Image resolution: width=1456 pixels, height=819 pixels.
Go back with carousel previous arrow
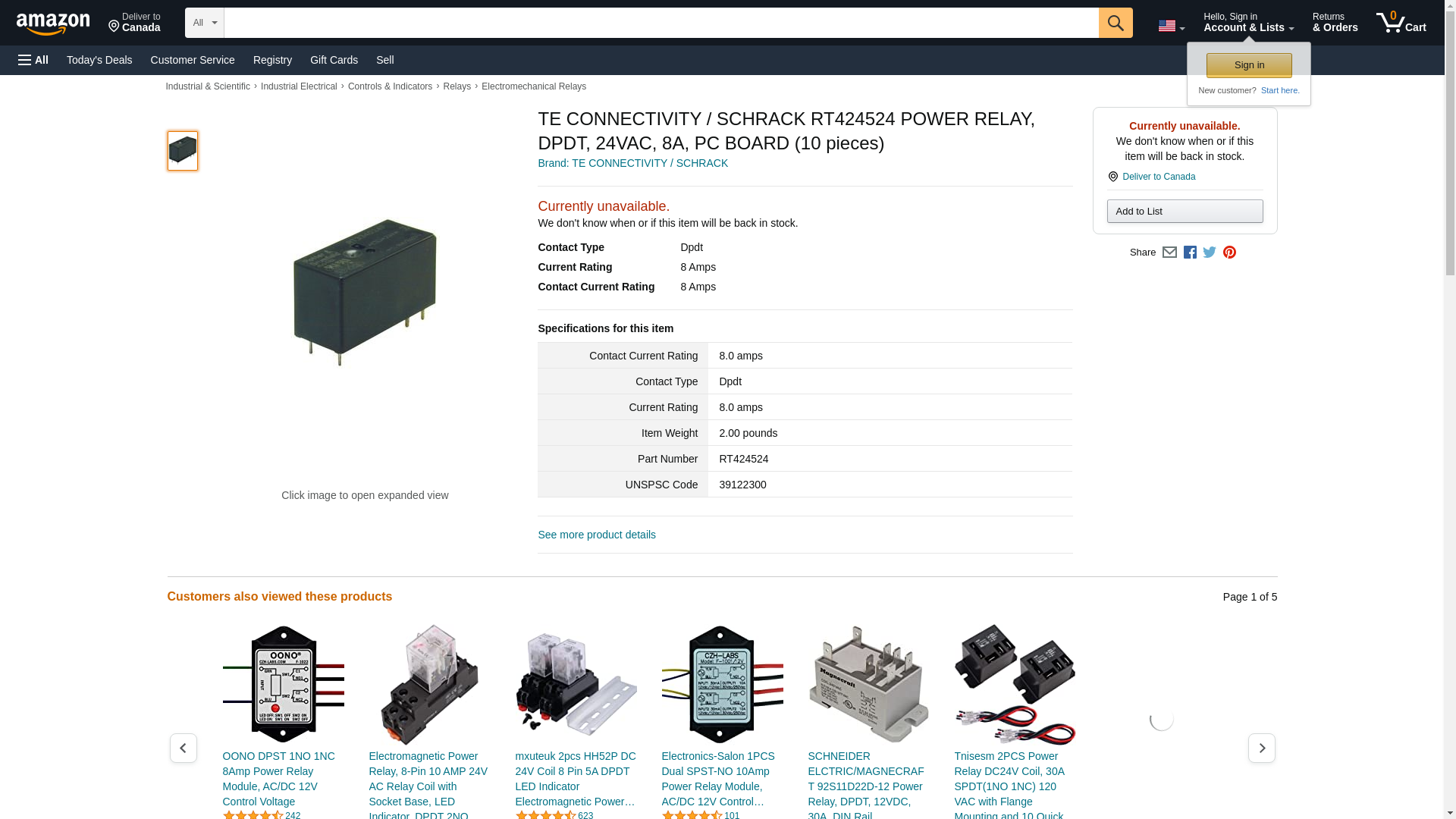tap(183, 748)
